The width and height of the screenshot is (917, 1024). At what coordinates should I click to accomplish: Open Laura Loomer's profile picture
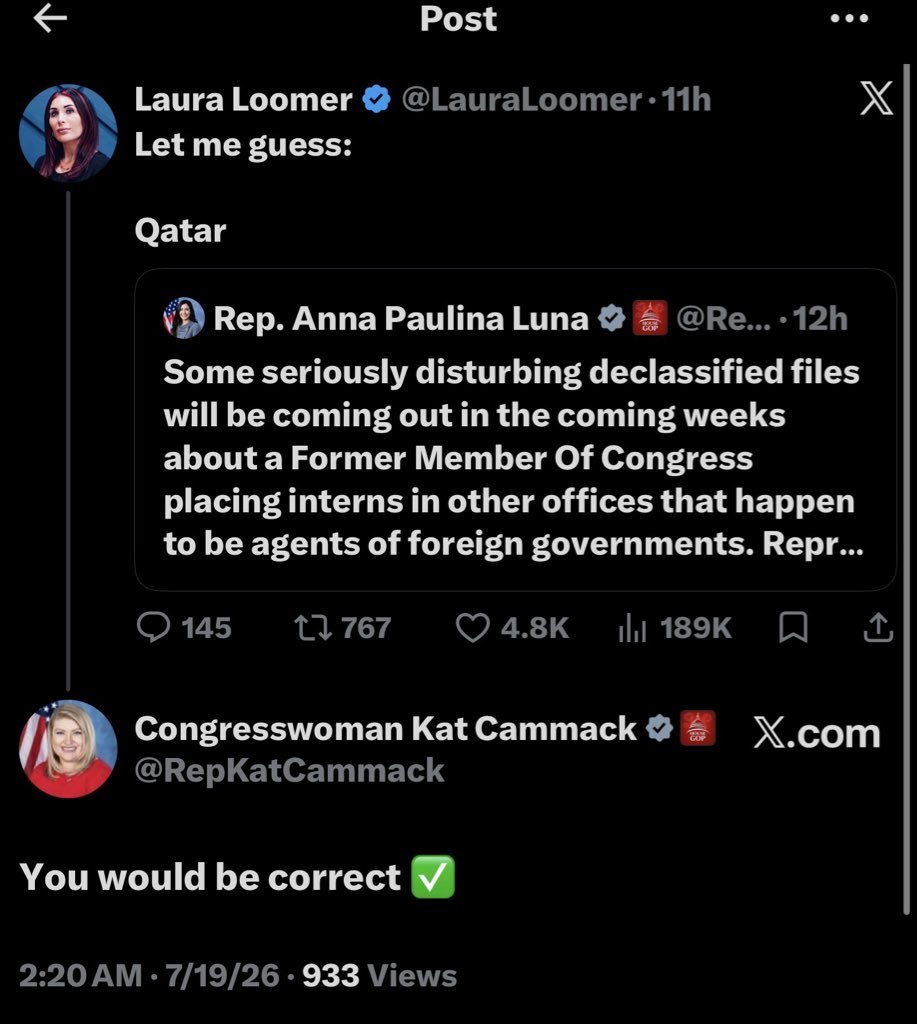click(68, 133)
